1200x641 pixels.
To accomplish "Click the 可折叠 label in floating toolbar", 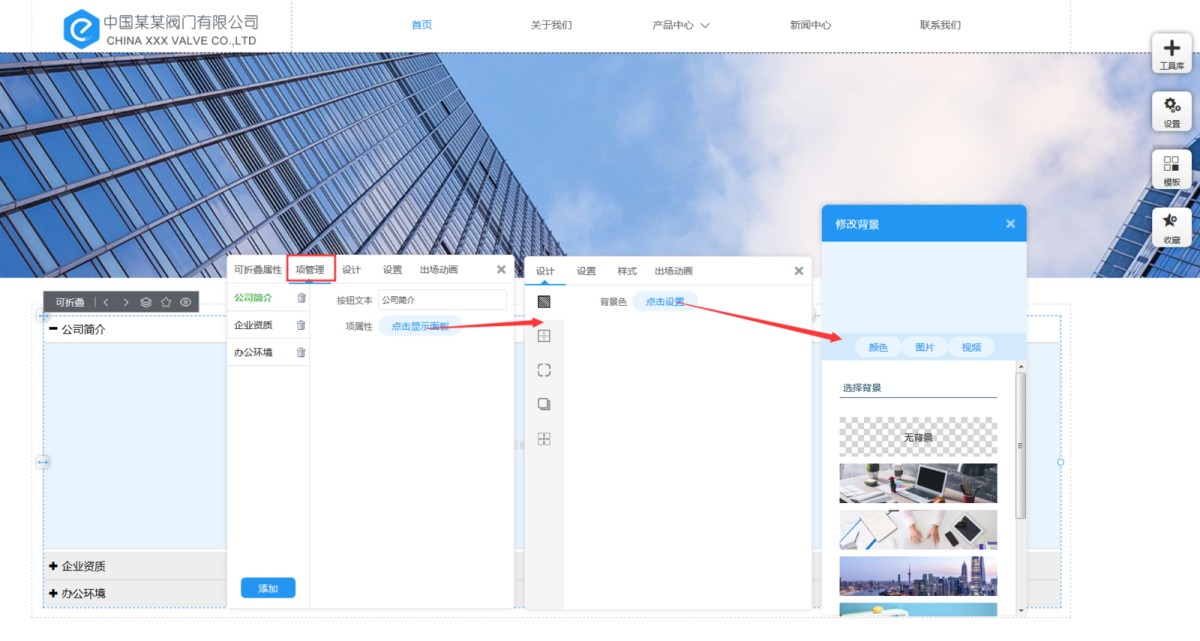I will pos(70,302).
